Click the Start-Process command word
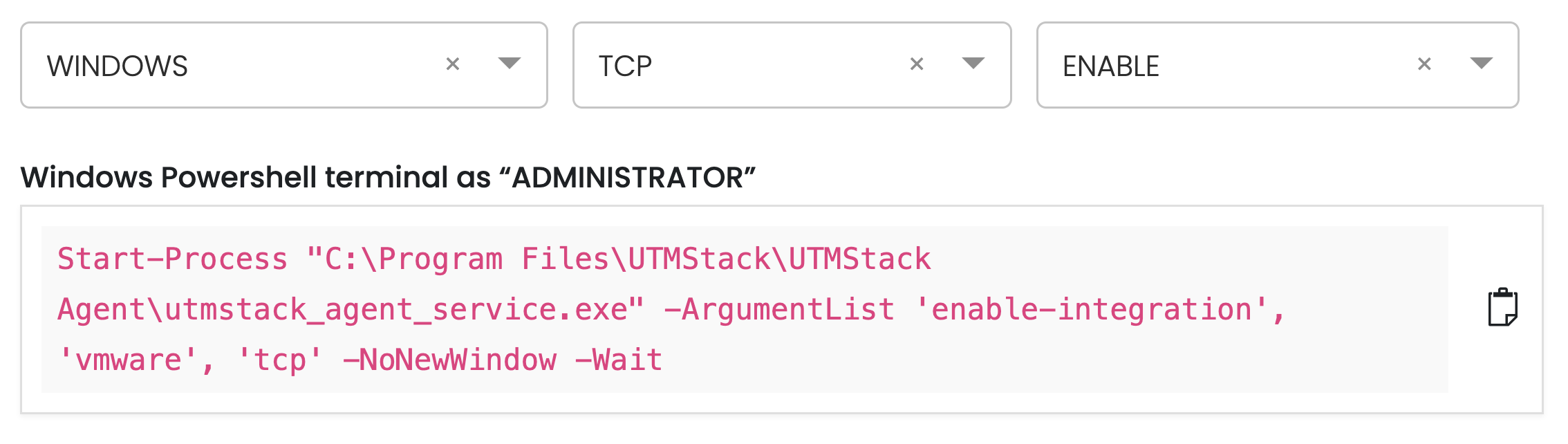1568x444 pixels. coord(172,259)
